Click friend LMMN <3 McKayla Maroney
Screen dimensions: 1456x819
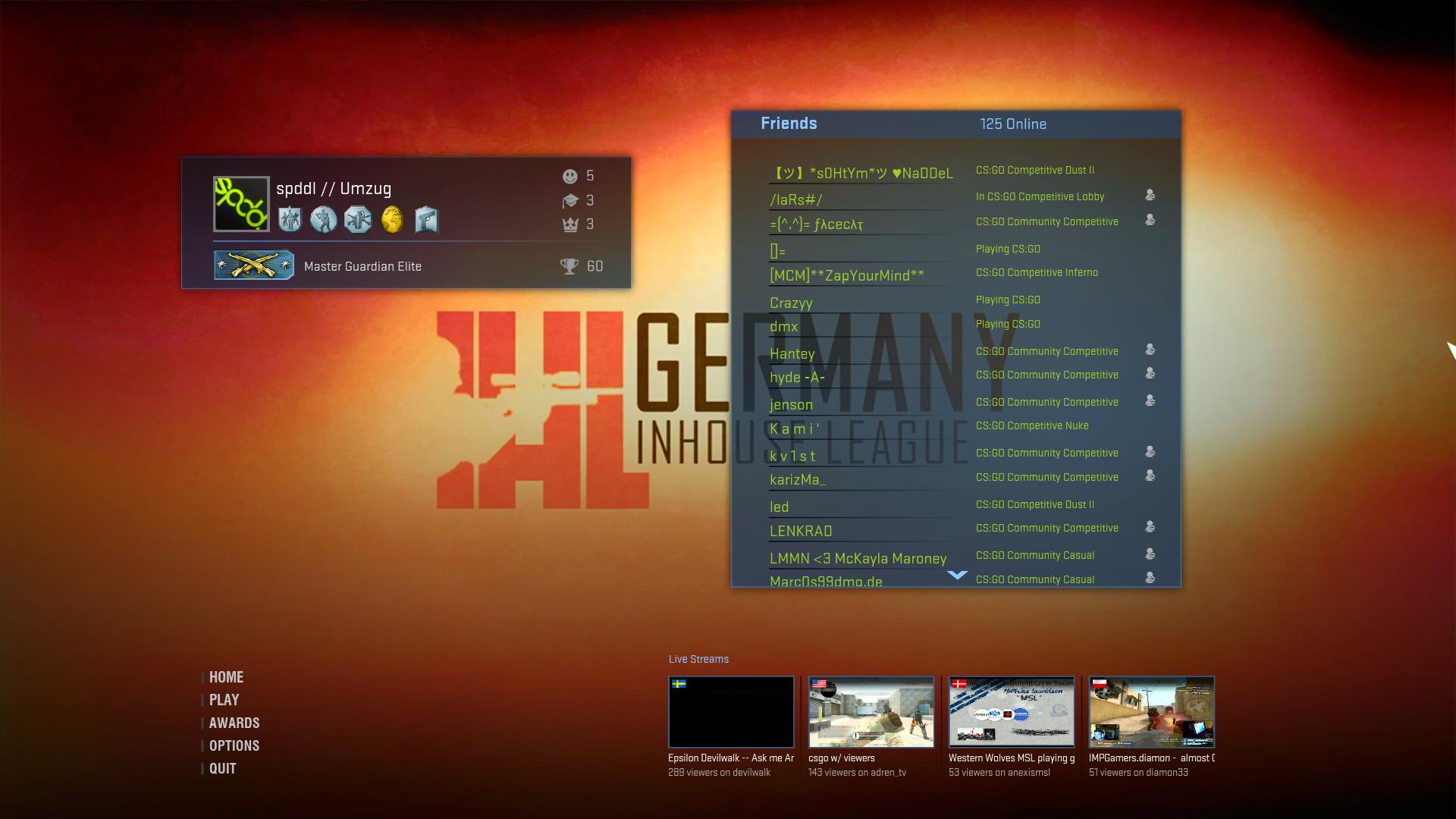858,558
